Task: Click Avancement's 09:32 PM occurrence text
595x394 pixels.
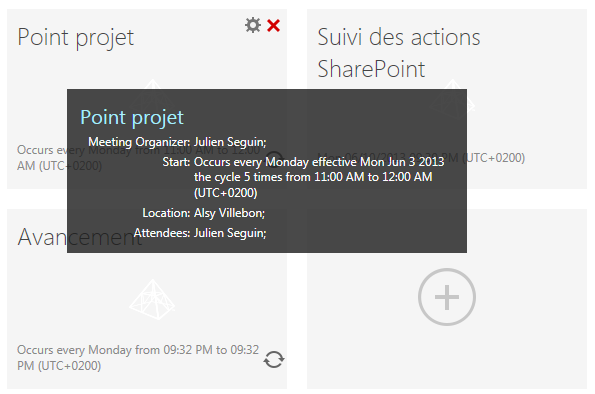Action: 138,358
